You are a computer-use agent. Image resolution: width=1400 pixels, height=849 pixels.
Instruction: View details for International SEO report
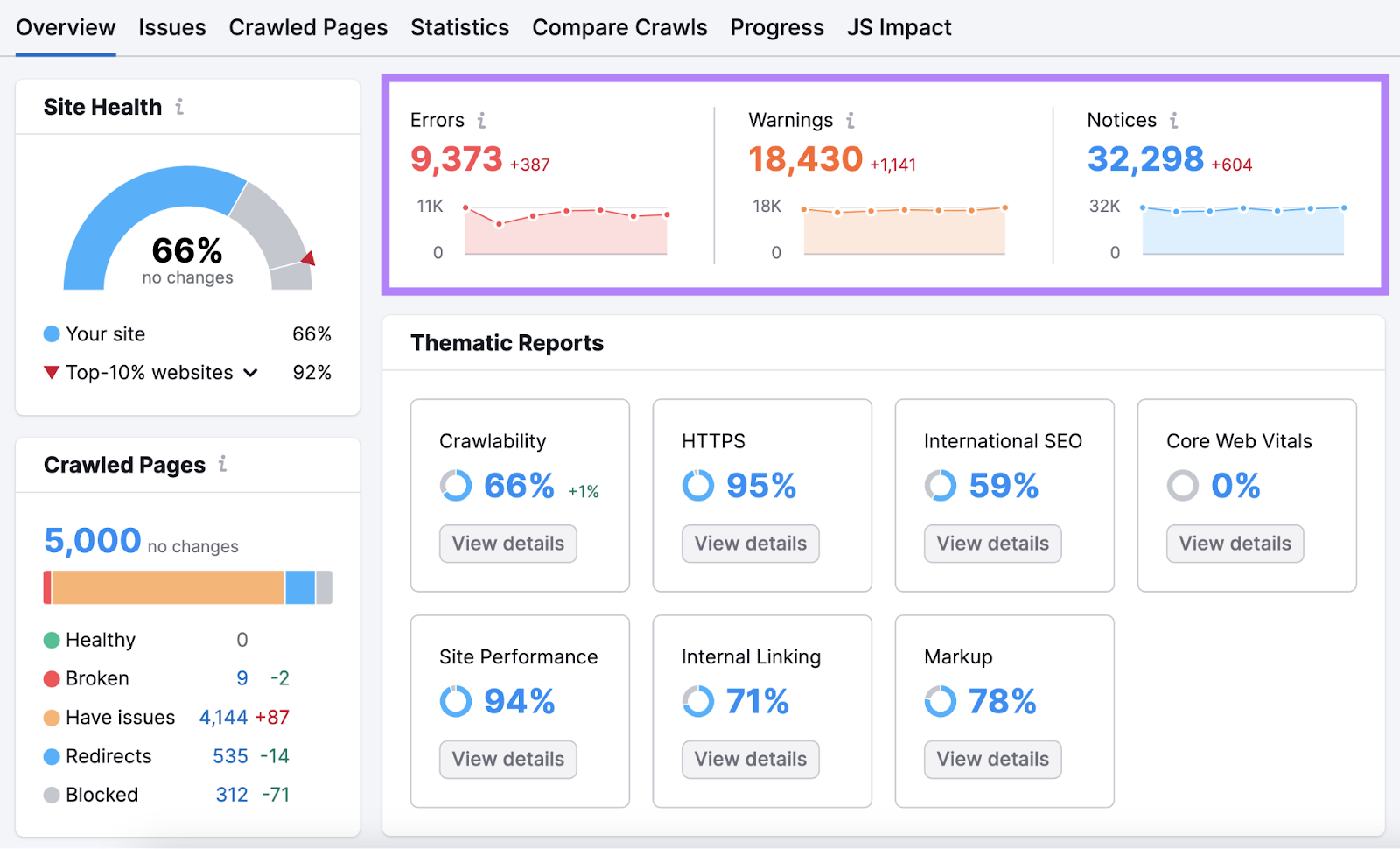pyautogui.click(x=993, y=544)
